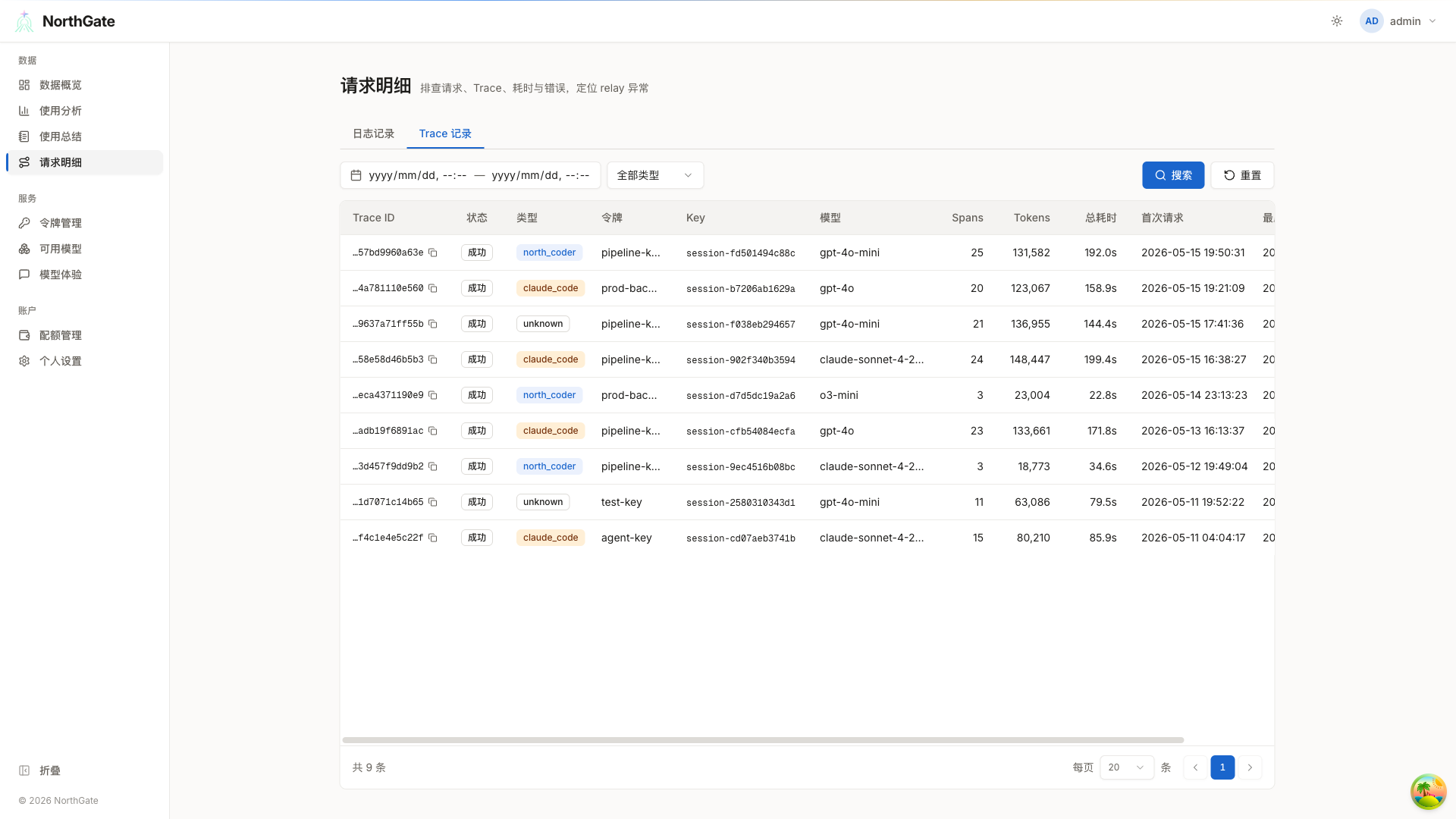This screenshot has width=1456, height=819.
Task: Copy trace ID ending 4a781110e560
Action: tap(433, 288)
